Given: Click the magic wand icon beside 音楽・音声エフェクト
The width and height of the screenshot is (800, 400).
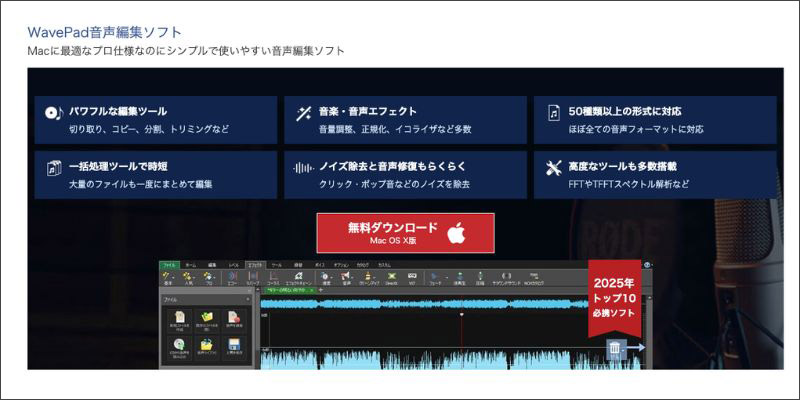Looking at the screenshot, I should coord(304,113).
